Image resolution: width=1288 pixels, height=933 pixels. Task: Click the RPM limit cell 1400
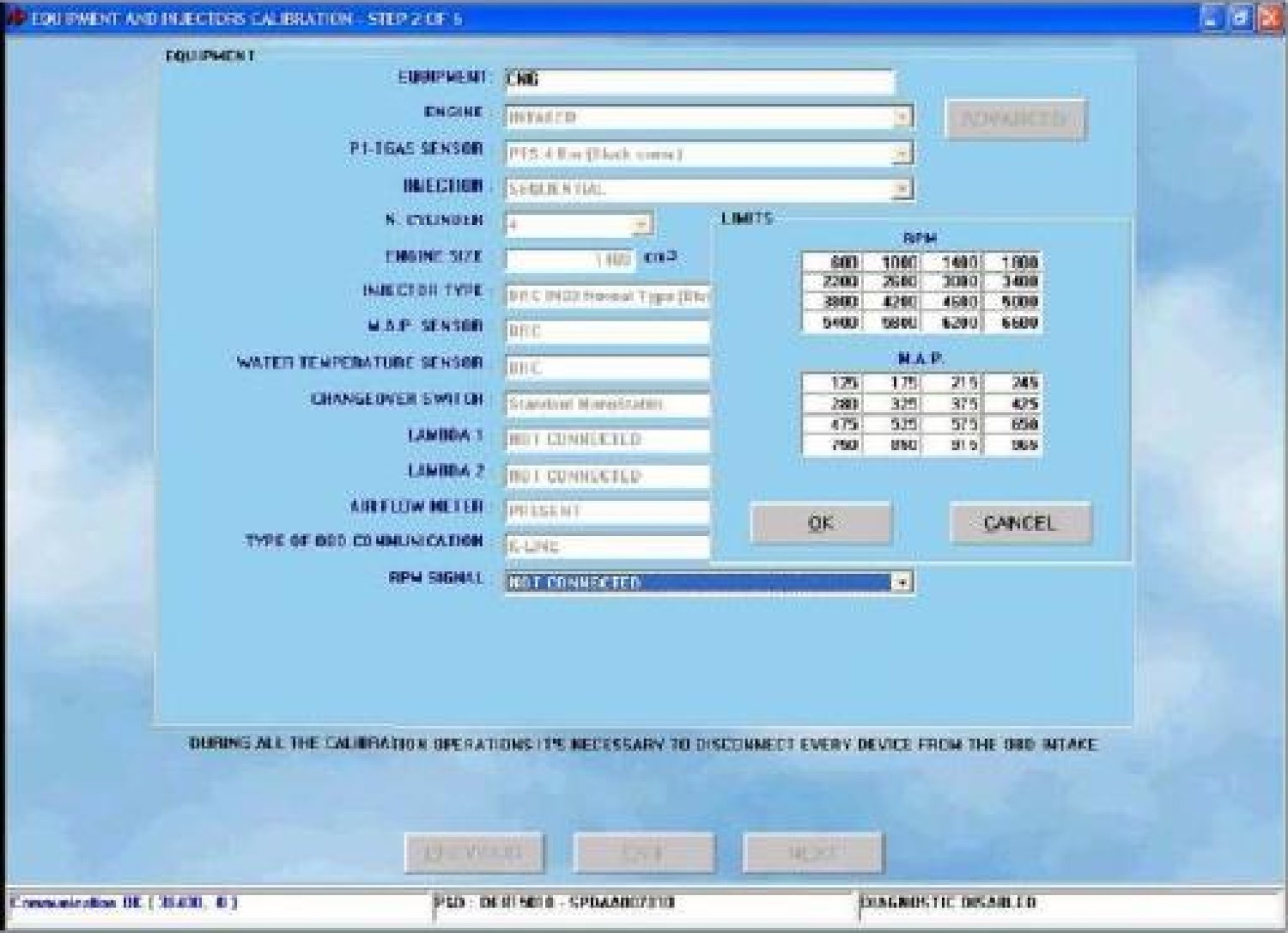click(951, 262)
